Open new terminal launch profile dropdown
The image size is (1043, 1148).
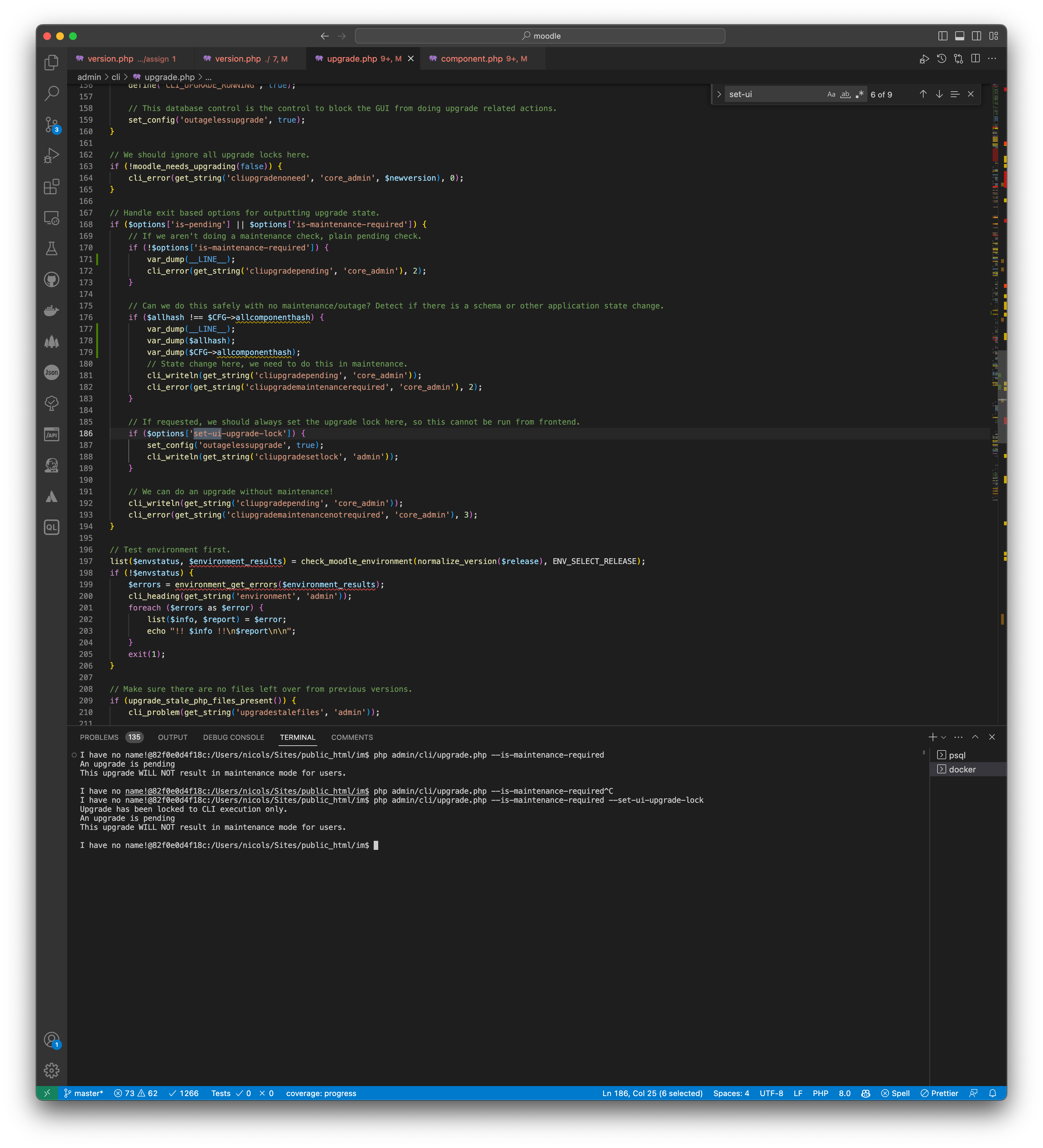point(944,738)
